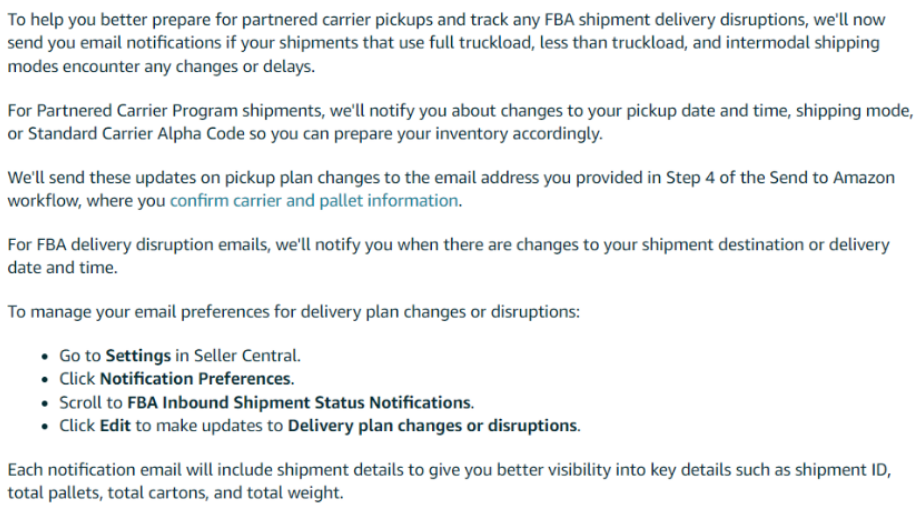Image resolution: width=914 pixels, height=505 pixels.
Task: Click the bold Settings word in bullet list
Action: (138, 356)
